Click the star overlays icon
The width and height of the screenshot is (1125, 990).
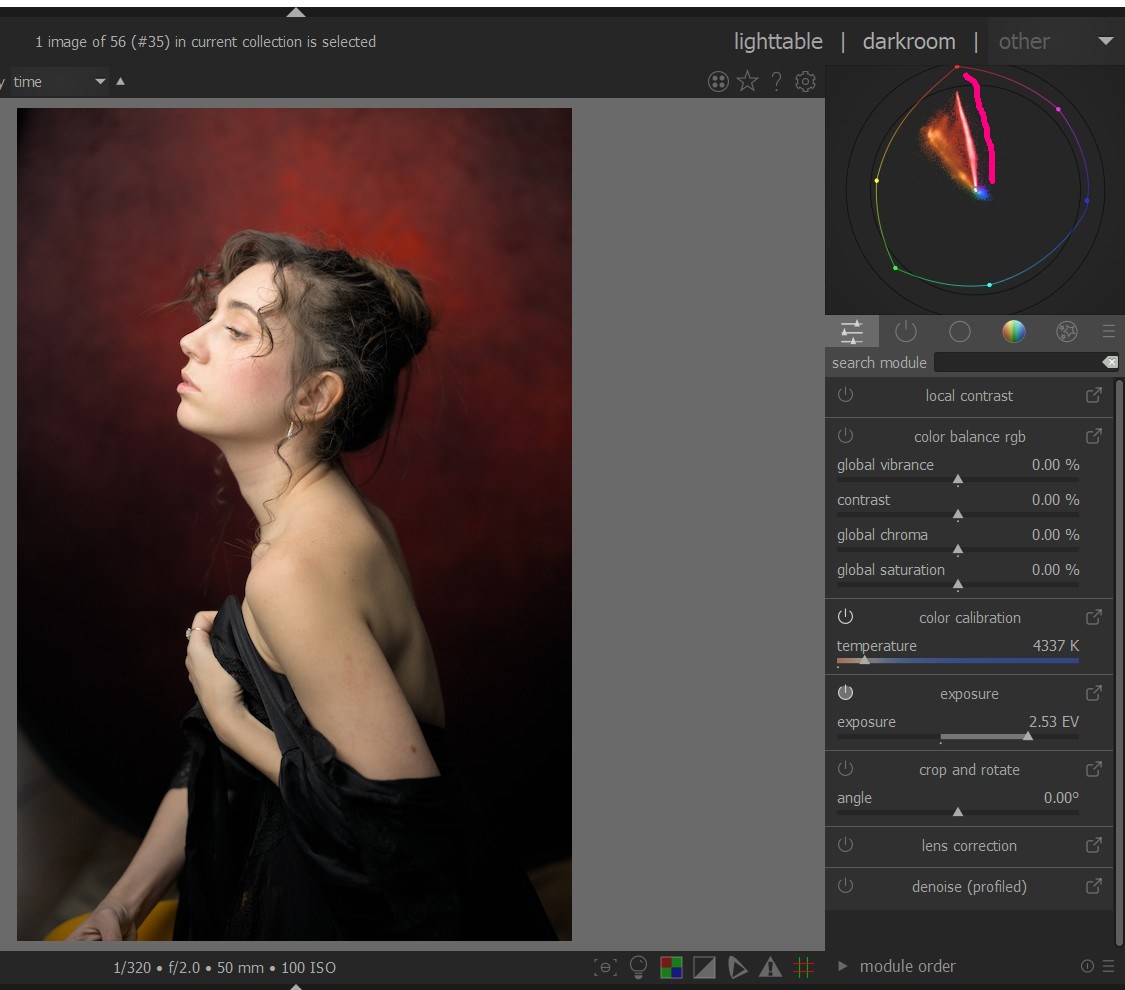coord(747,81)
